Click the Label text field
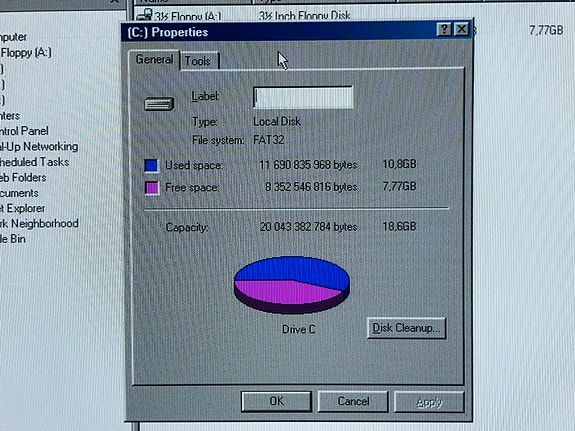The width and height of the screenshot is (575, 431). pyautogui.click(x=303, y=97)
